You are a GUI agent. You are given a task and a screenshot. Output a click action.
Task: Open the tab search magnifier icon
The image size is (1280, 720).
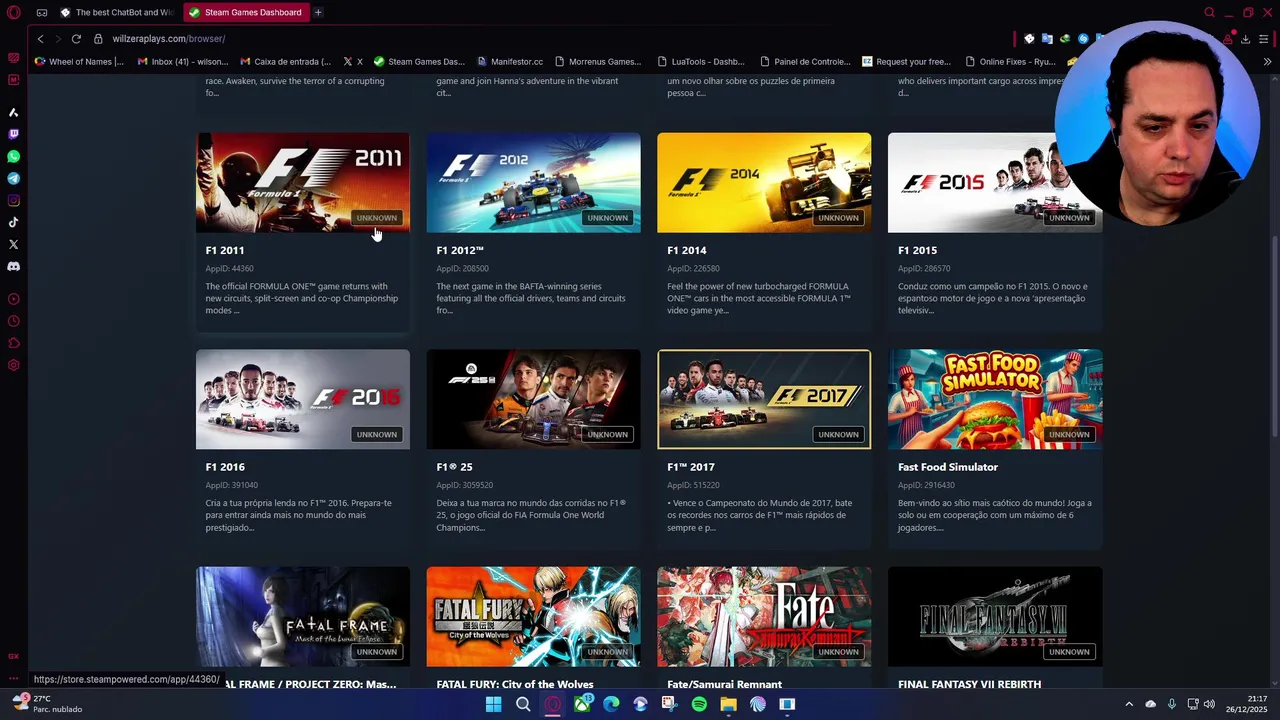point(1209,12)
